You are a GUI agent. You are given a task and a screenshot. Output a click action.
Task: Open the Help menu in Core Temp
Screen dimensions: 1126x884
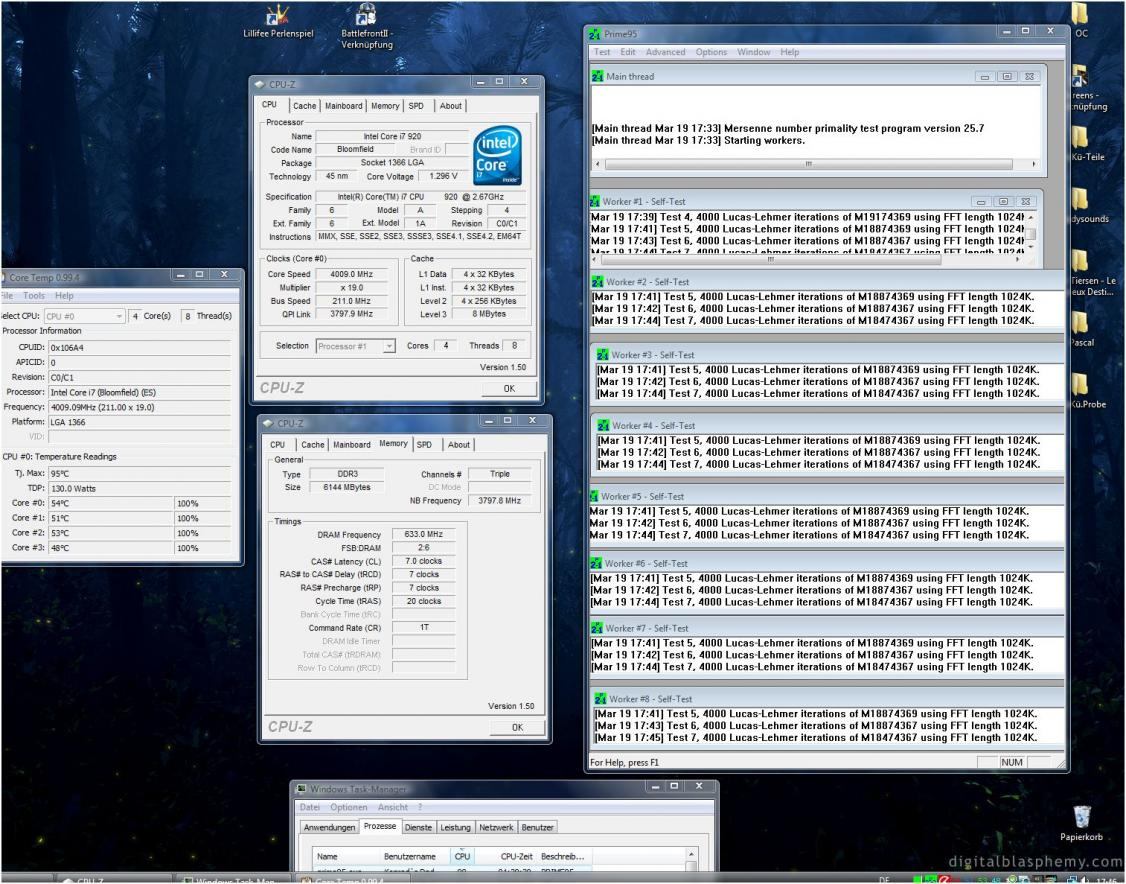tap(64, 296)
